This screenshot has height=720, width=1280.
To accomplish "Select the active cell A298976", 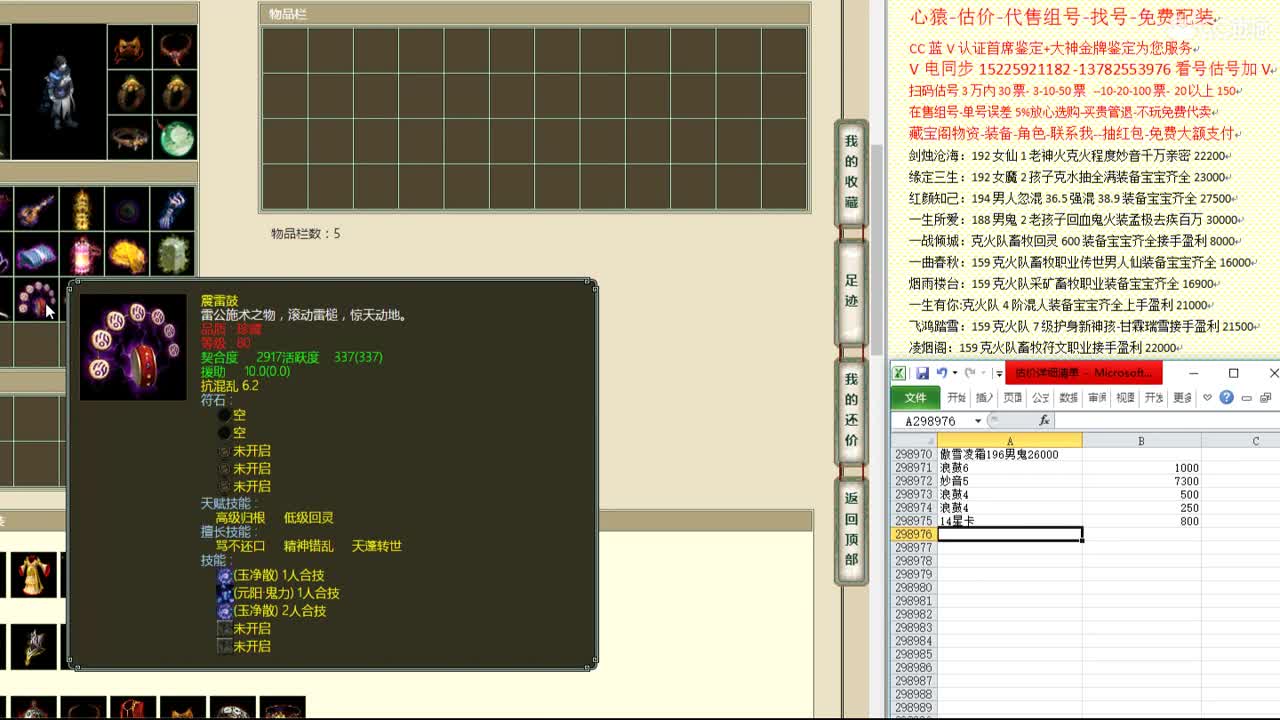I will tap(1009, 535).
